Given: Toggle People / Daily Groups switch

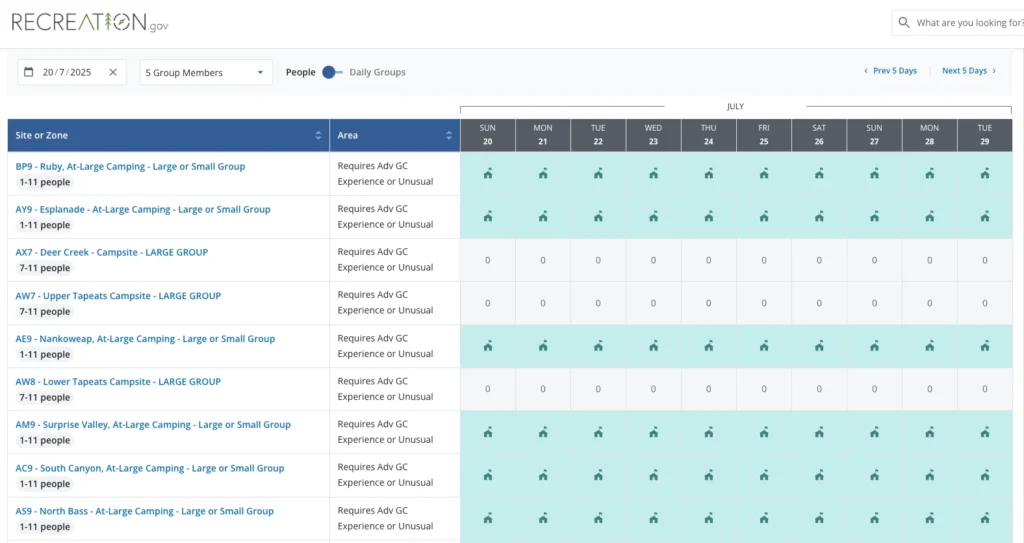Looking at the screenshot, I should tap(332, 72).
